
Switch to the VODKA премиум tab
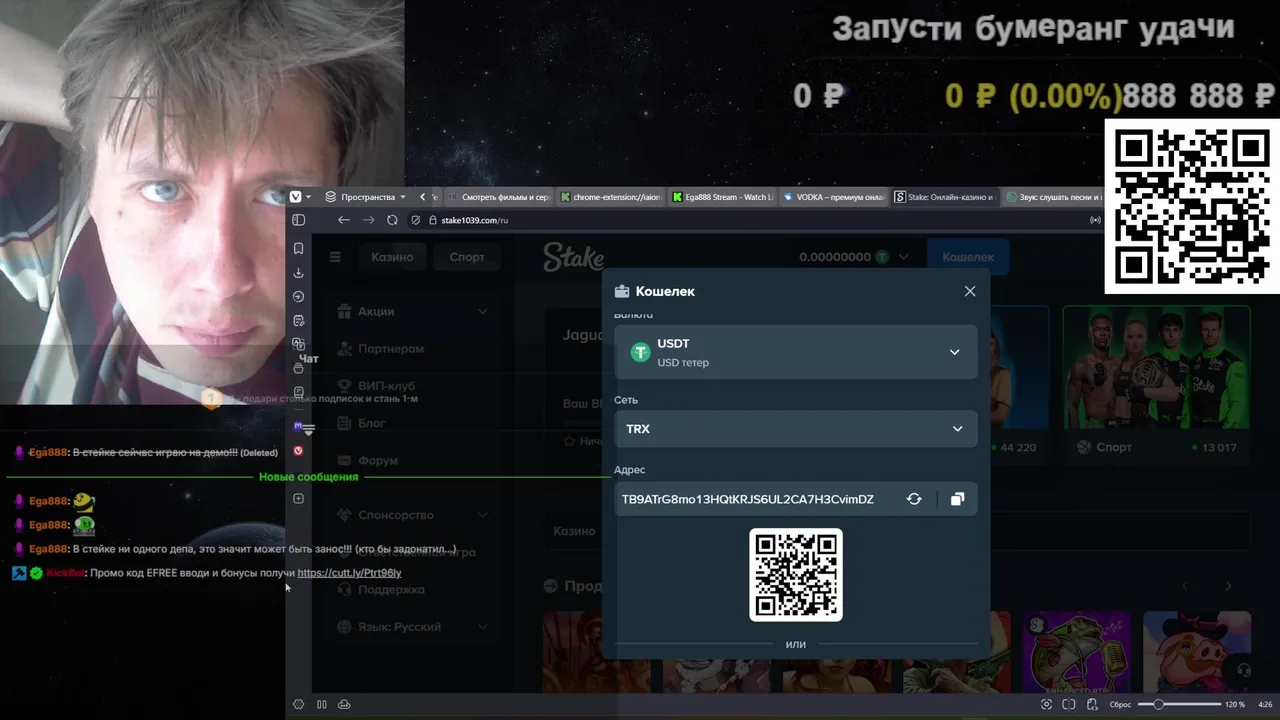click(x=834, y=197)
